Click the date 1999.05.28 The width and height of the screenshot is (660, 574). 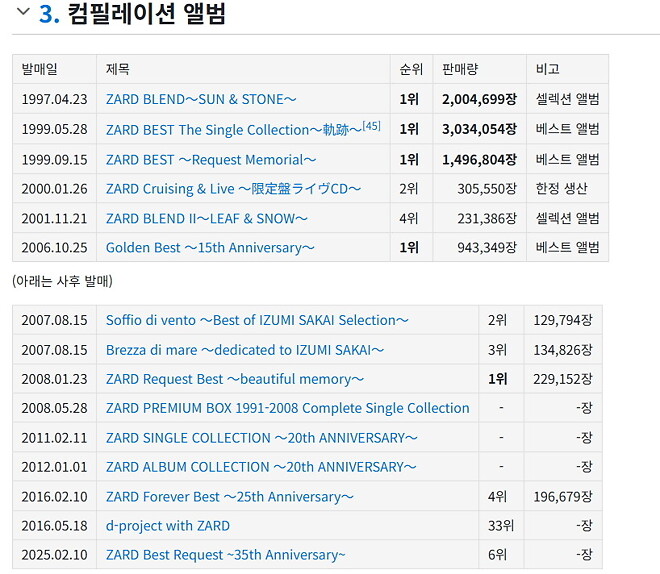(55, 129)
